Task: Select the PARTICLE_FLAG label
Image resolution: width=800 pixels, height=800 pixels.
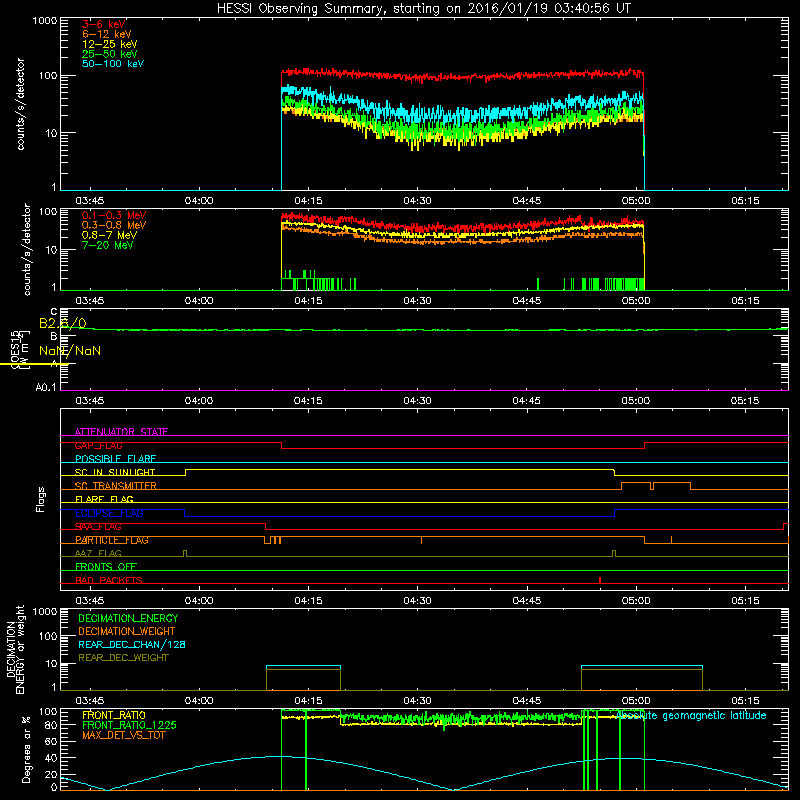Action: click(x=112, y=540)
